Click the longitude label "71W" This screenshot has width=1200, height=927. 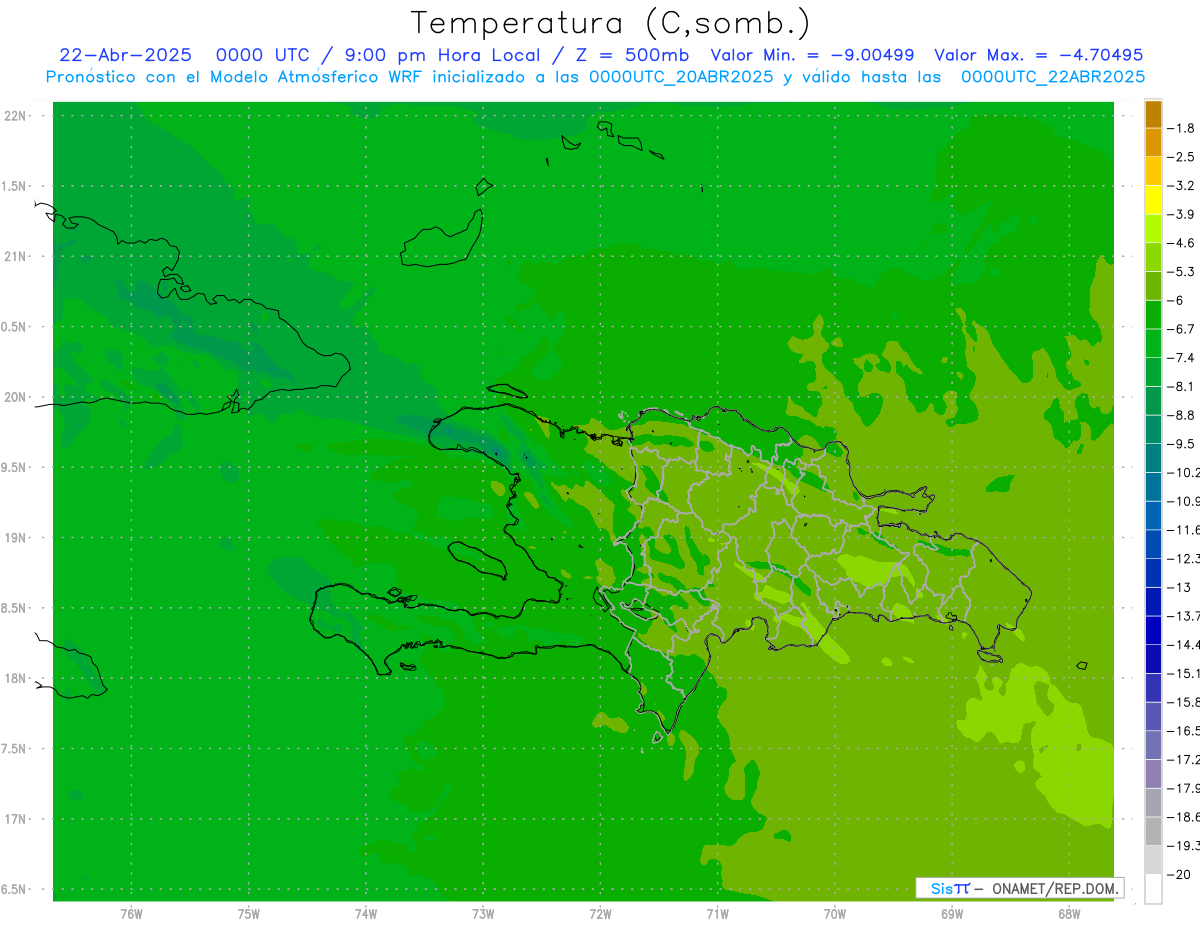(717, 914)
